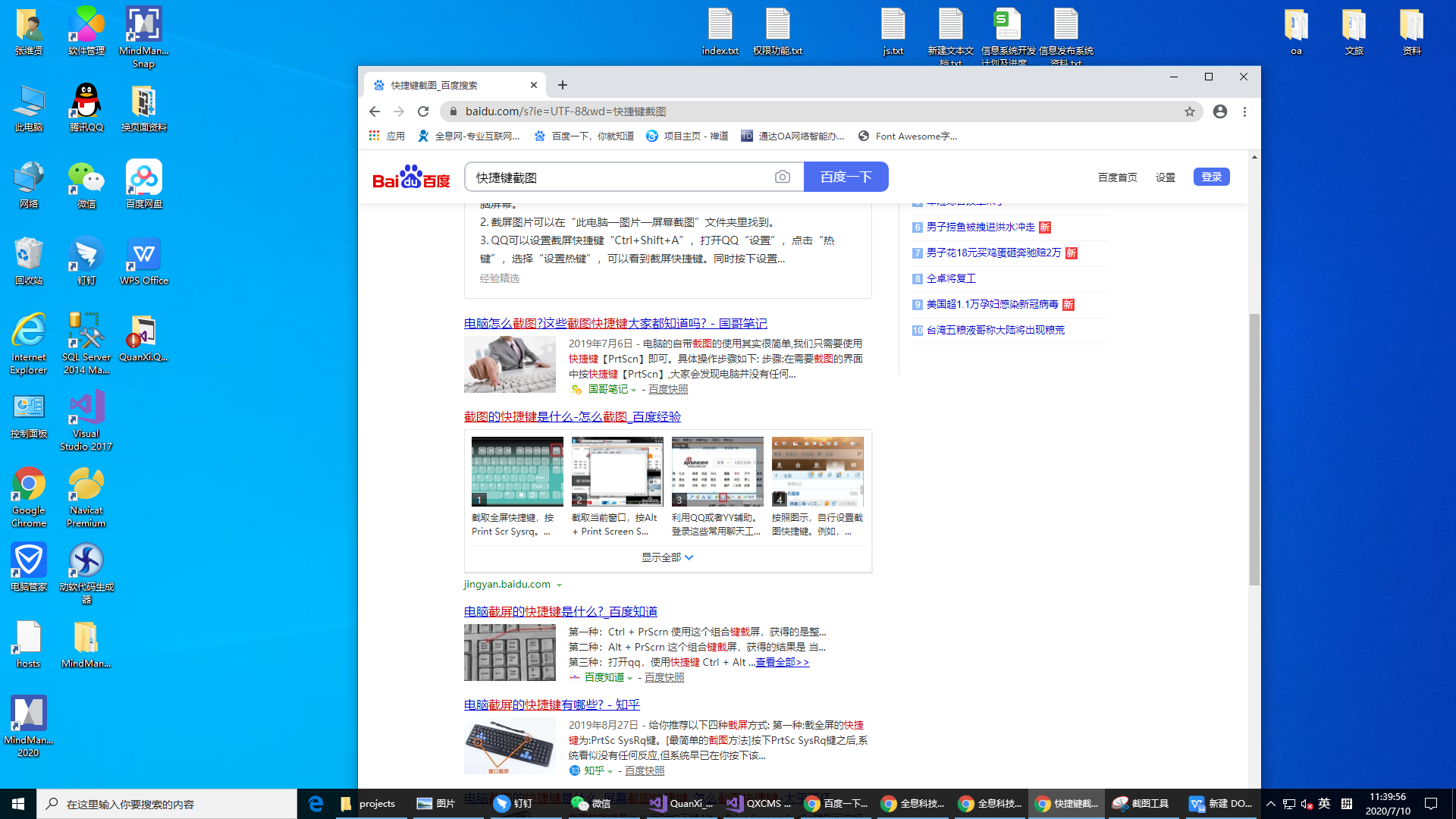The image size is (1456, 819).
Task: Bookmark this page with the star icon
Action: coord(1190,111)
